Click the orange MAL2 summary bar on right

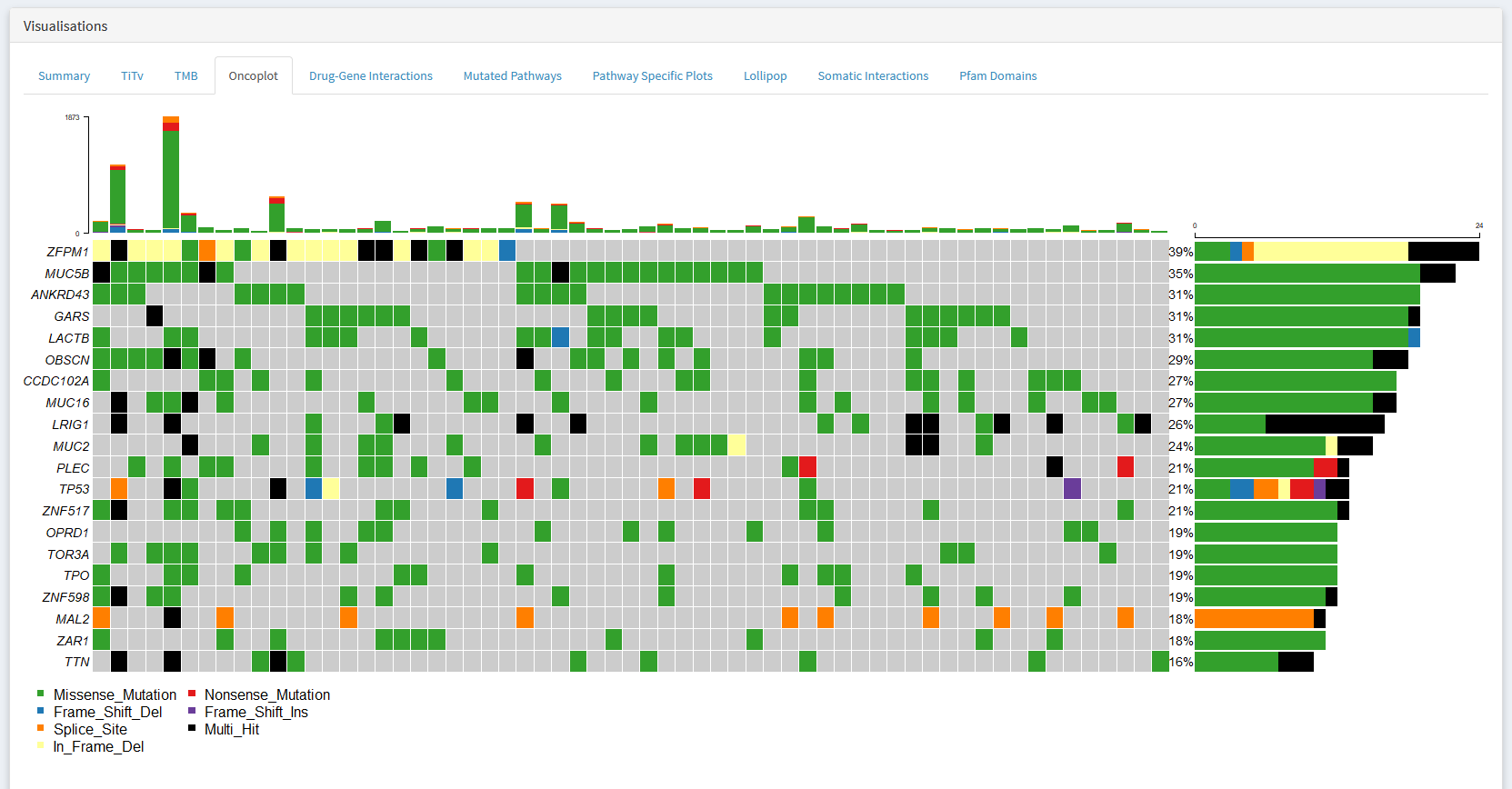click(1254, 619)
